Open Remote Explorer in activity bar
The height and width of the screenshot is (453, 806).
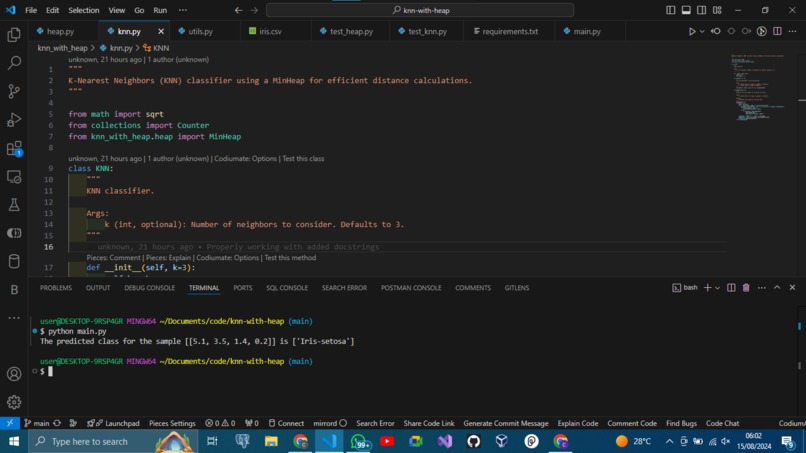pos(14,177)
